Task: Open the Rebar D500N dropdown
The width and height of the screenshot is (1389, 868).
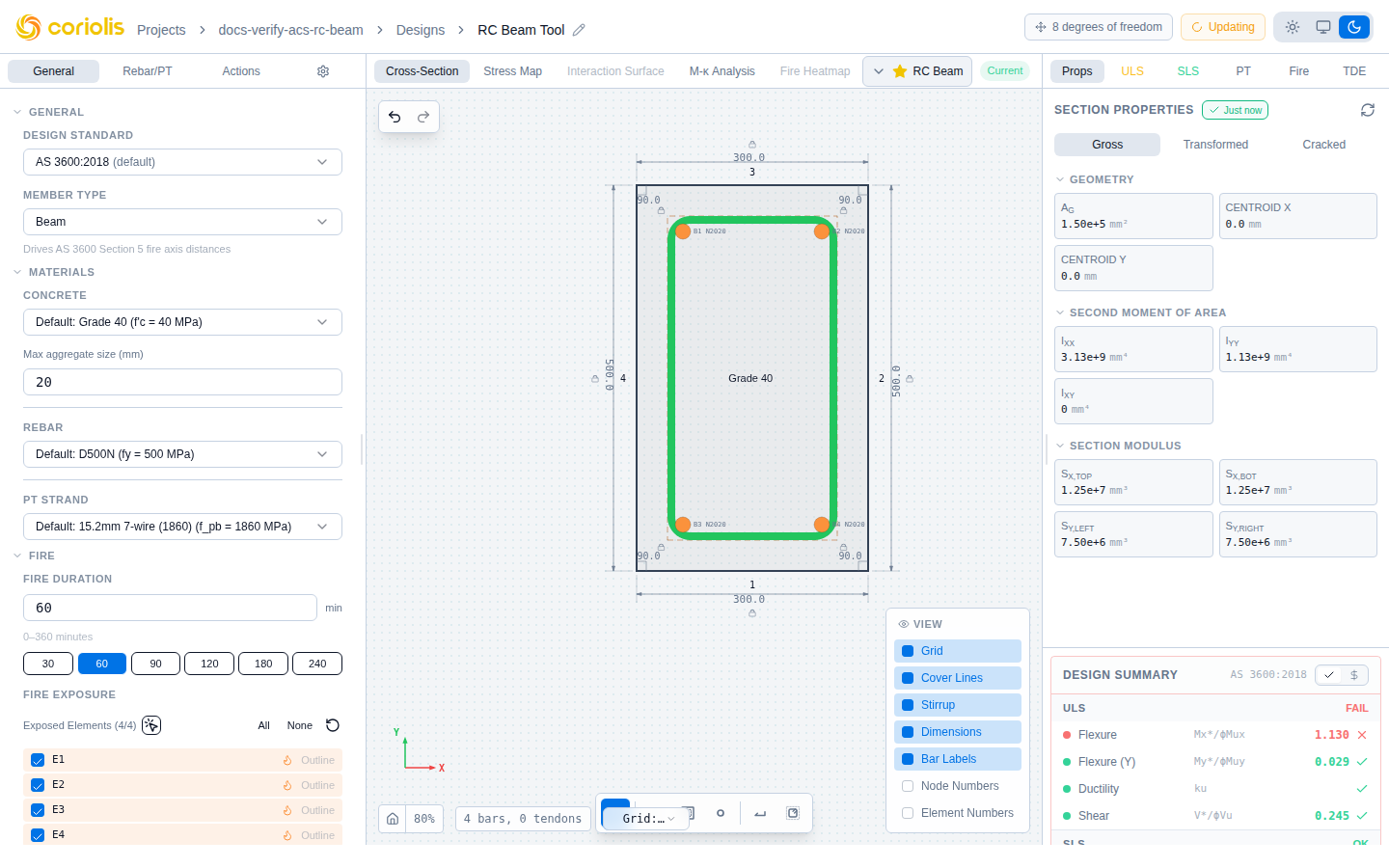Action: pos(182,454)
